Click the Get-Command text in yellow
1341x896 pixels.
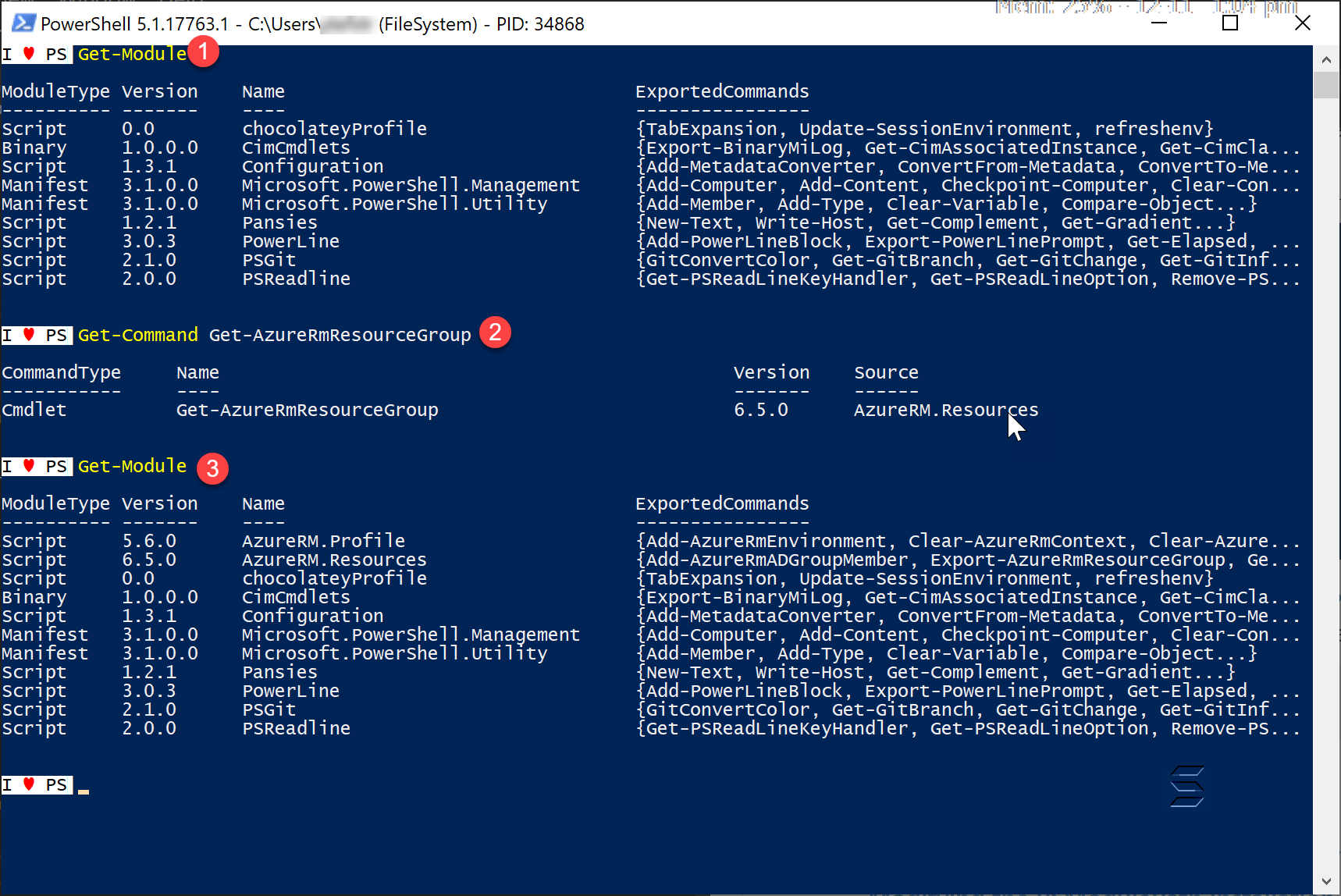click(x=137, y=335)
